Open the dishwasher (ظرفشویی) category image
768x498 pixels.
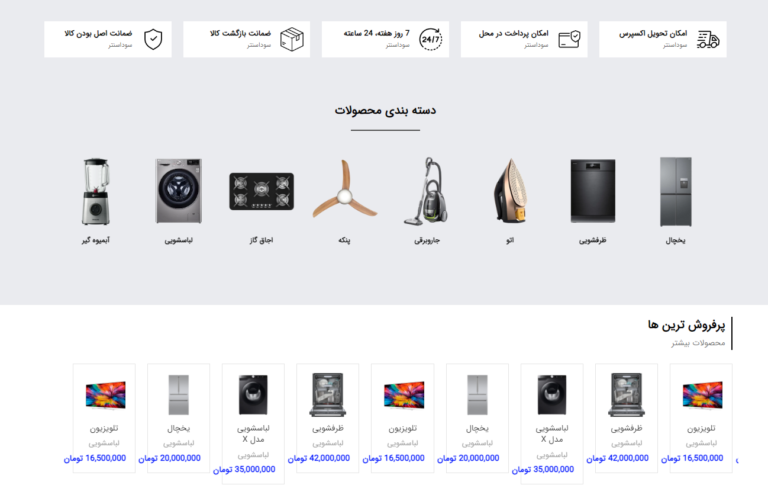[593, 191]
